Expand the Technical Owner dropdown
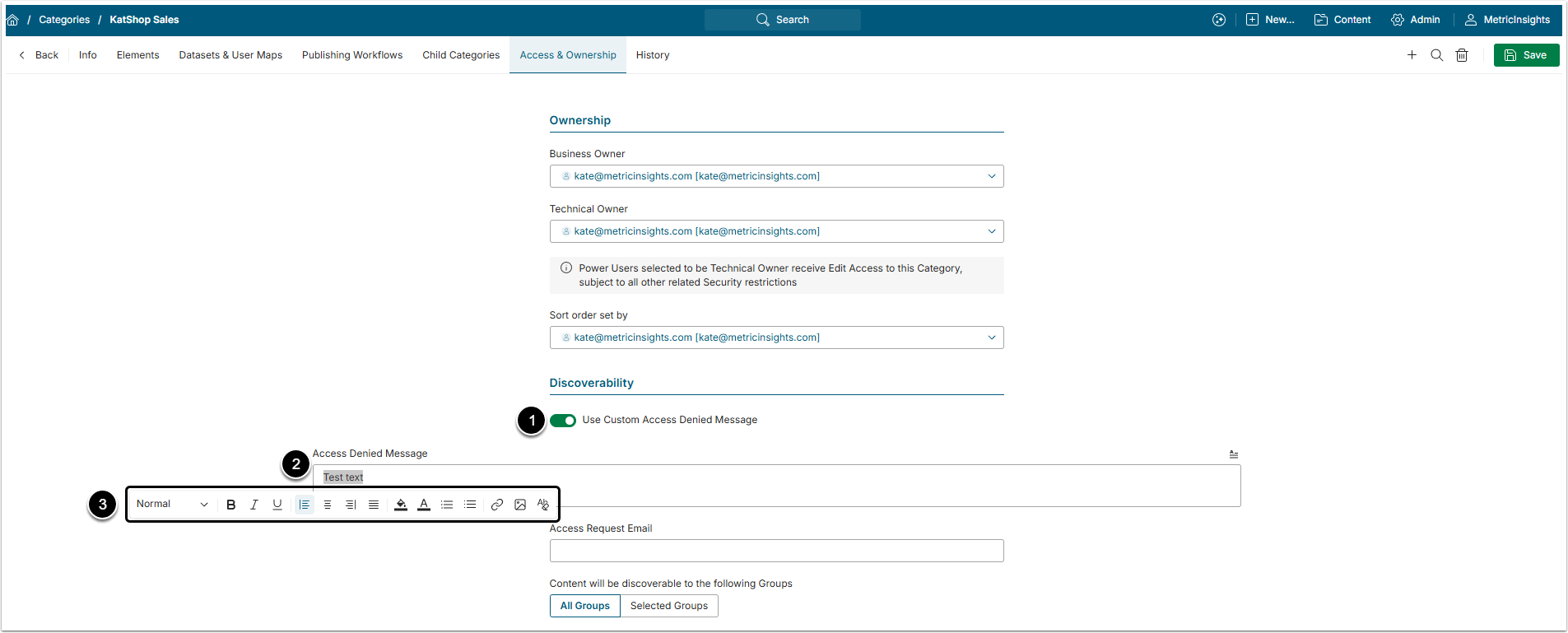The image size is (1568, 633). coord(776,231)
